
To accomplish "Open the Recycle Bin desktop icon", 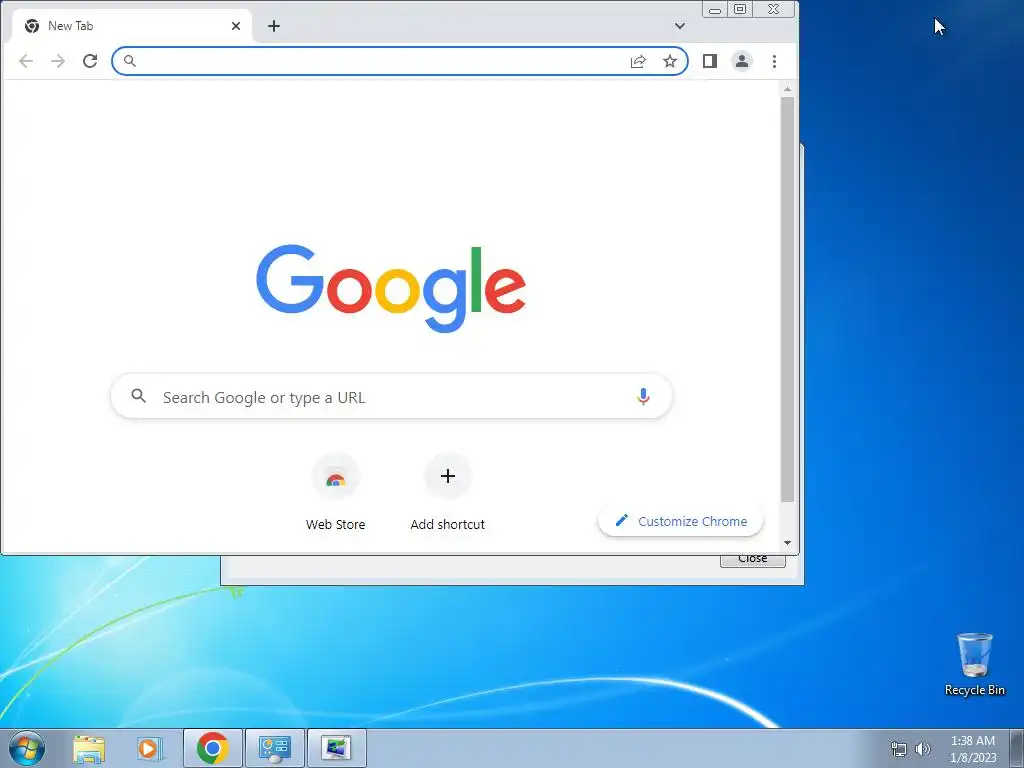I will (x=974, y=664).
